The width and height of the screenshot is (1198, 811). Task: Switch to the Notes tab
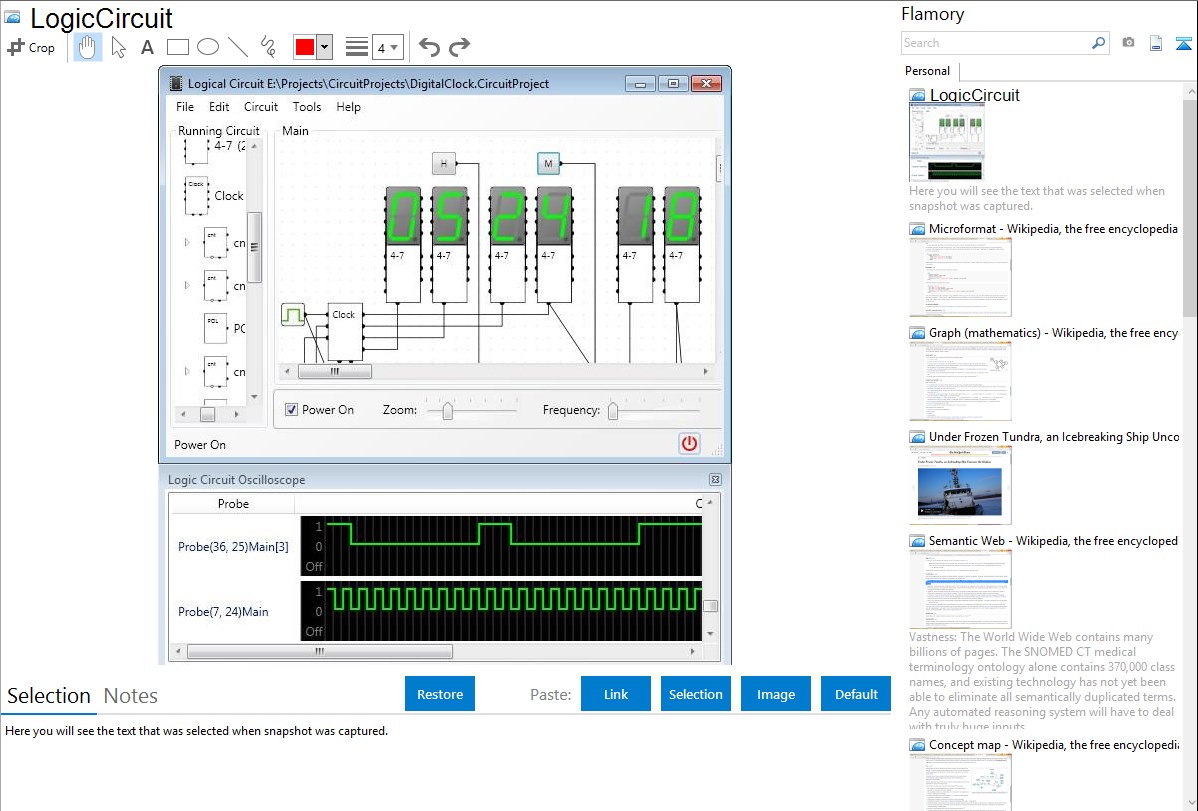click(x=131, y=696)
